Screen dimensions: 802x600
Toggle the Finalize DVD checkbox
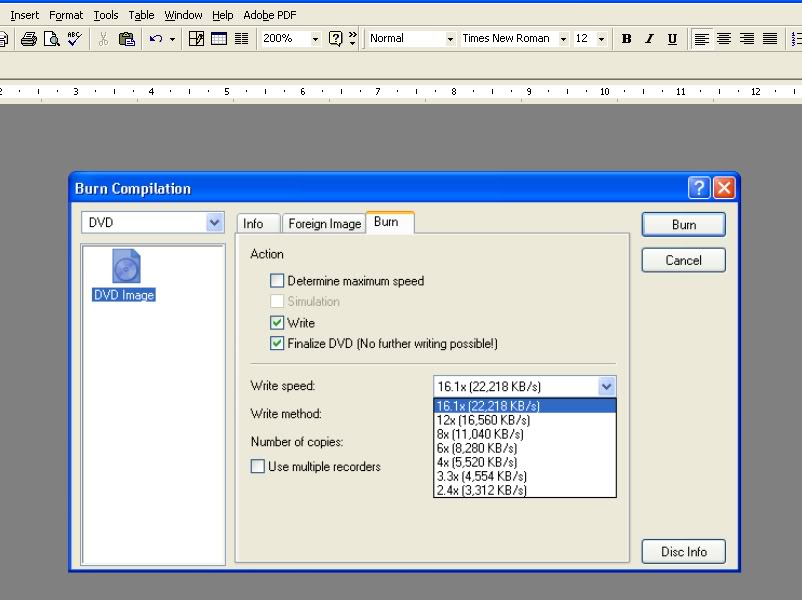tap(277, 344)
